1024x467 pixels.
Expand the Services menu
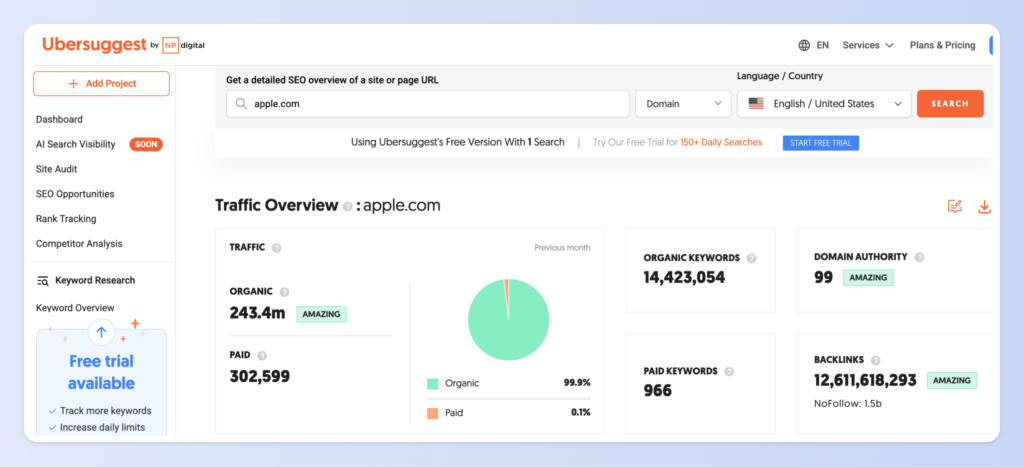[x=867, y=45]
